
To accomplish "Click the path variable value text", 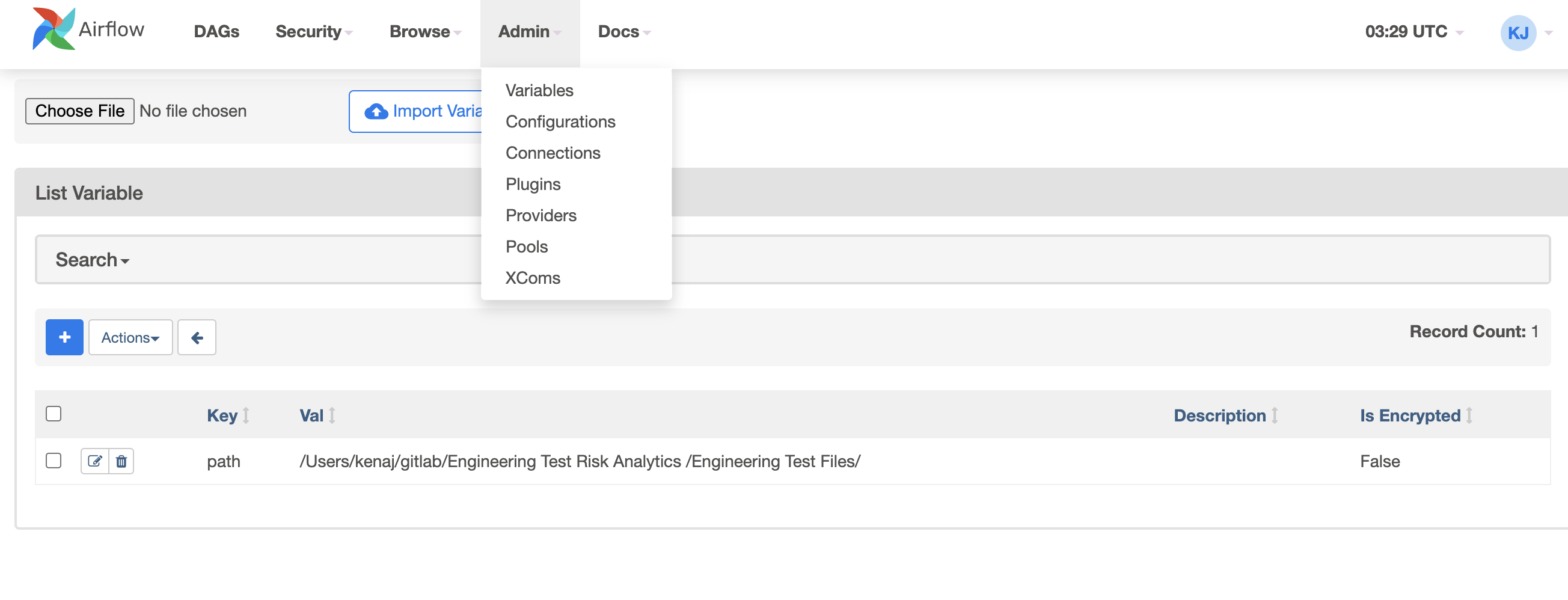I will 580,461.
